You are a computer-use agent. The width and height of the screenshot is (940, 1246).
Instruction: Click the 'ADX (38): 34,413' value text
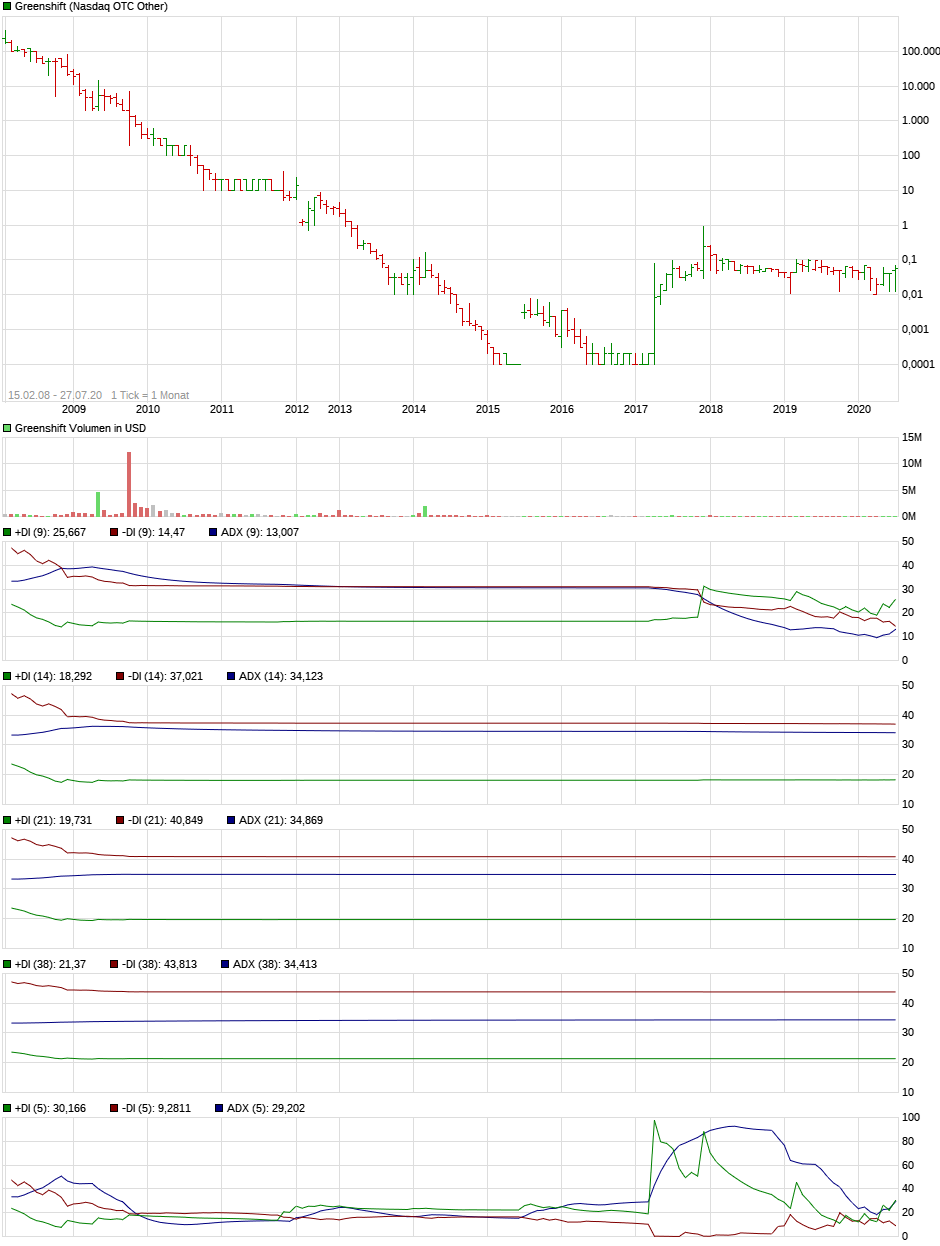point(275,964)
